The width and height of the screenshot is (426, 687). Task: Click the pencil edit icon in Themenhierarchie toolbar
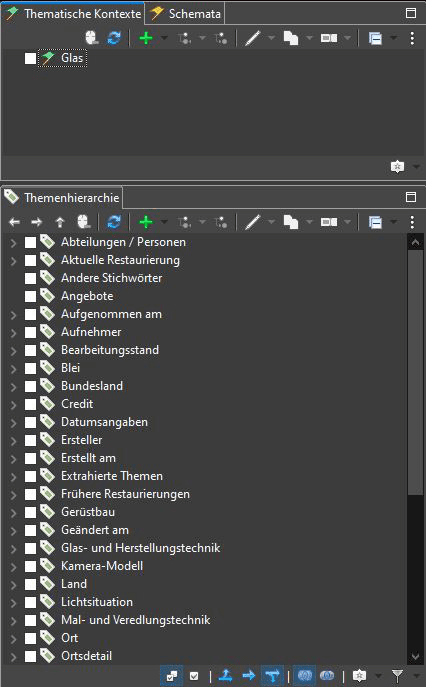pos(252,222)
